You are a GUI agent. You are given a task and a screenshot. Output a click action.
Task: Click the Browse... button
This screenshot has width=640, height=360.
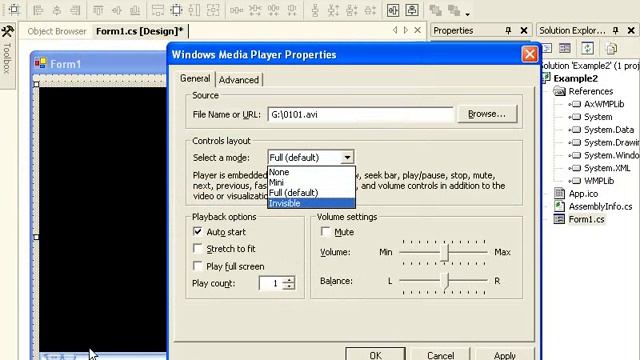487,114
